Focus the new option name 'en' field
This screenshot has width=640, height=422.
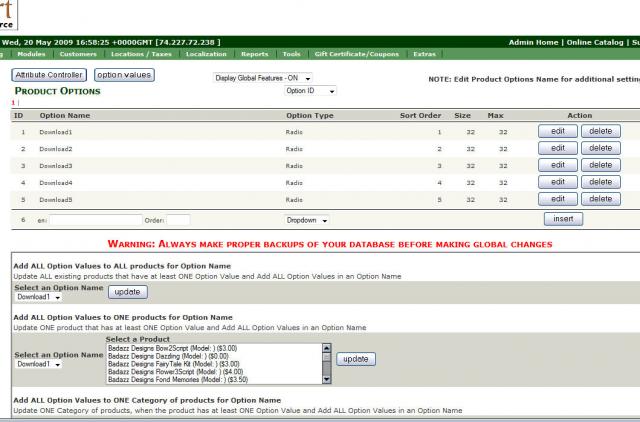click(x=96, y=220)
